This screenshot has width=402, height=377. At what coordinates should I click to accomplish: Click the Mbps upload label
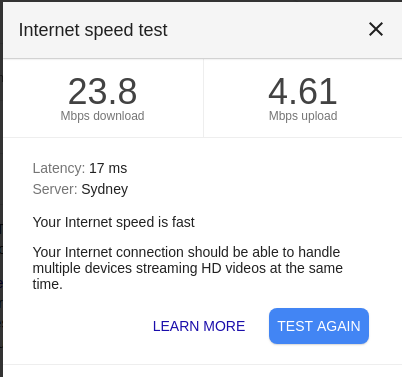pos(303,116)
